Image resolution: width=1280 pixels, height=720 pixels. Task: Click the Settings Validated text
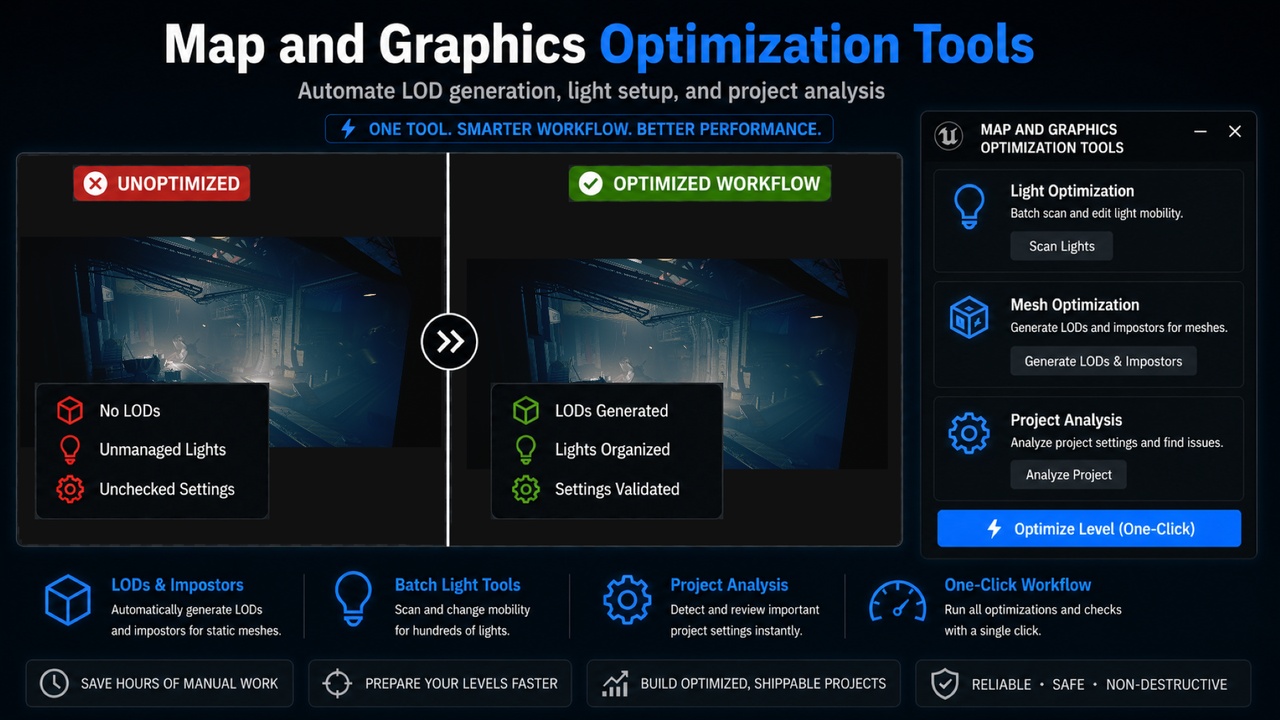point(617,489)
